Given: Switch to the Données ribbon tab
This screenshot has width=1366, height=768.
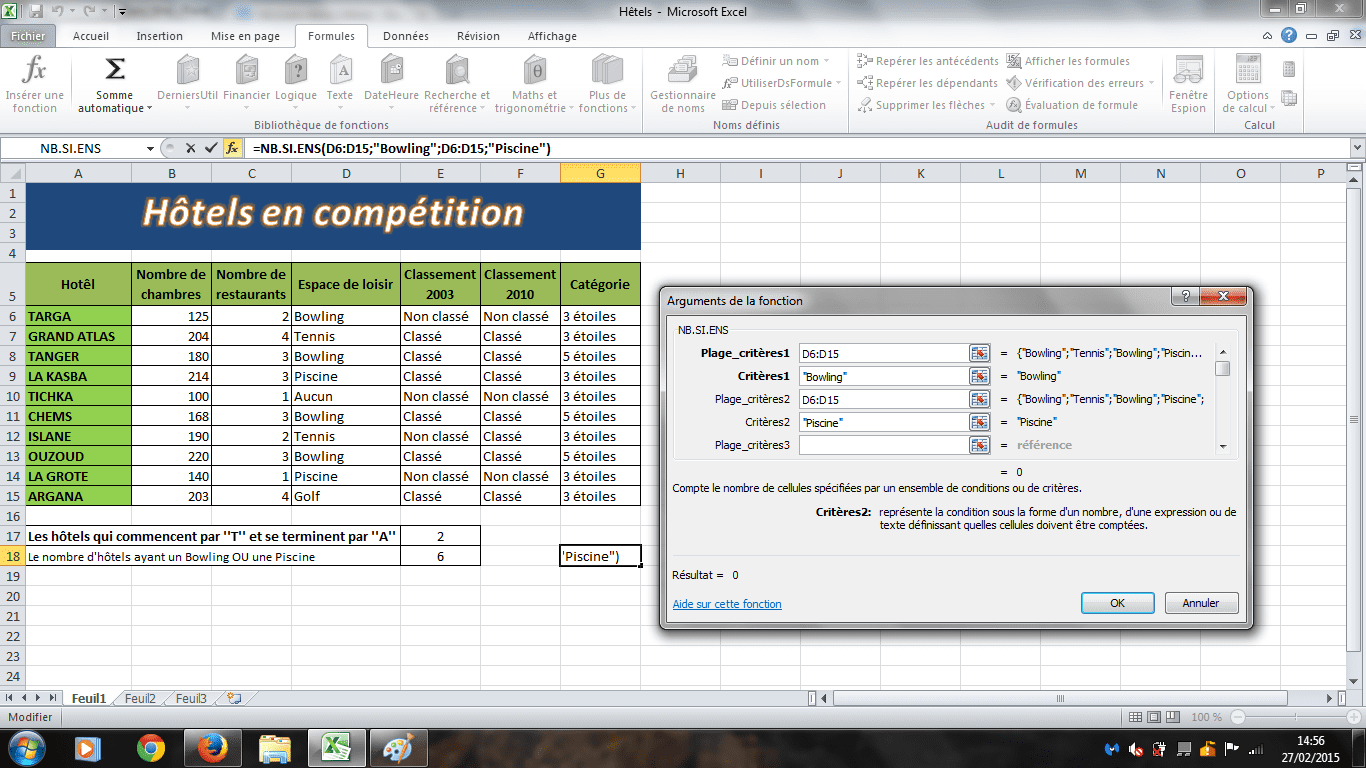Looking at the screenshot, I should (x=405, y=36).
